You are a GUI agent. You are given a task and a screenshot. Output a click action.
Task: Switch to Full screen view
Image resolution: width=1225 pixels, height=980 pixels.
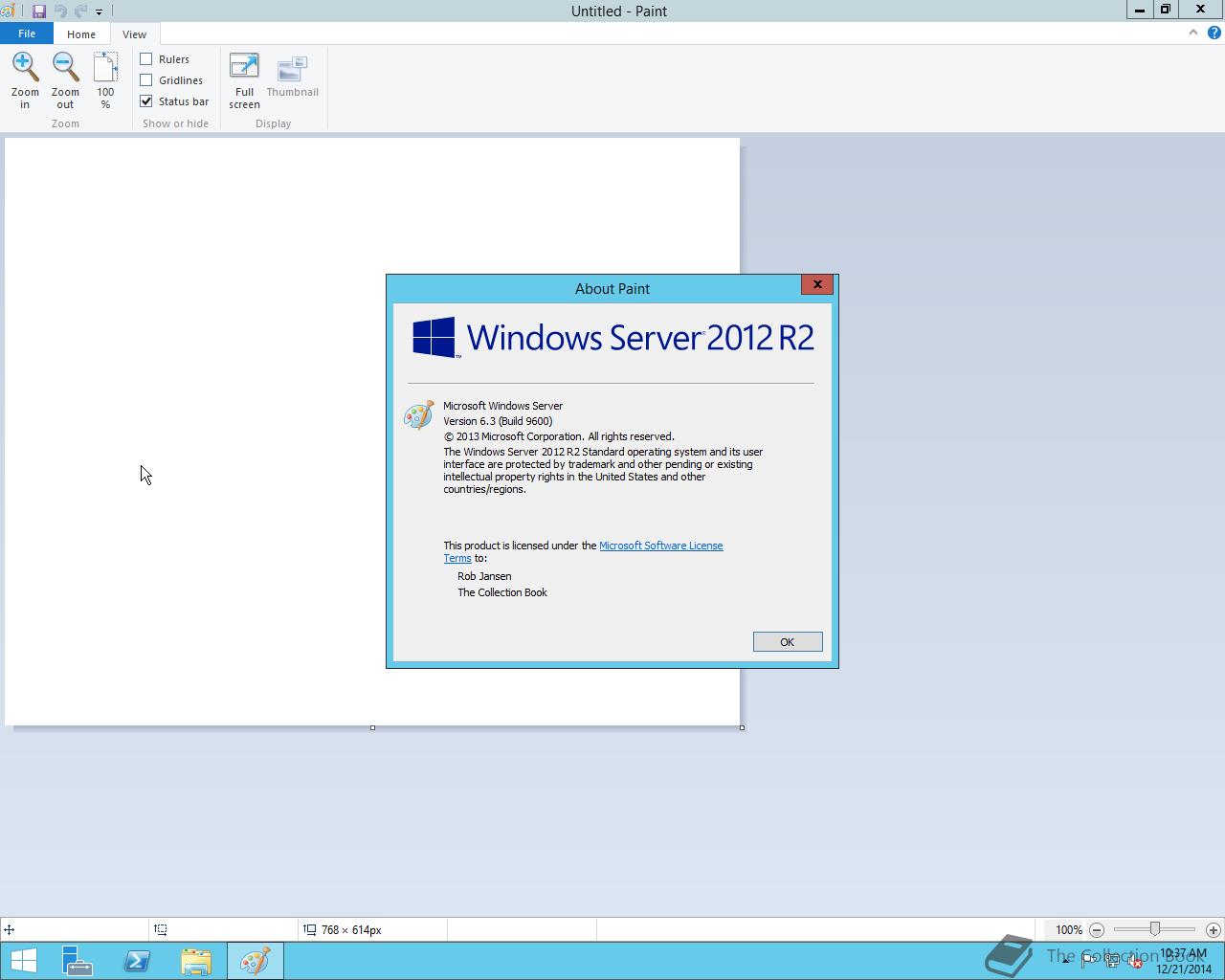click(x=244, y=67)
